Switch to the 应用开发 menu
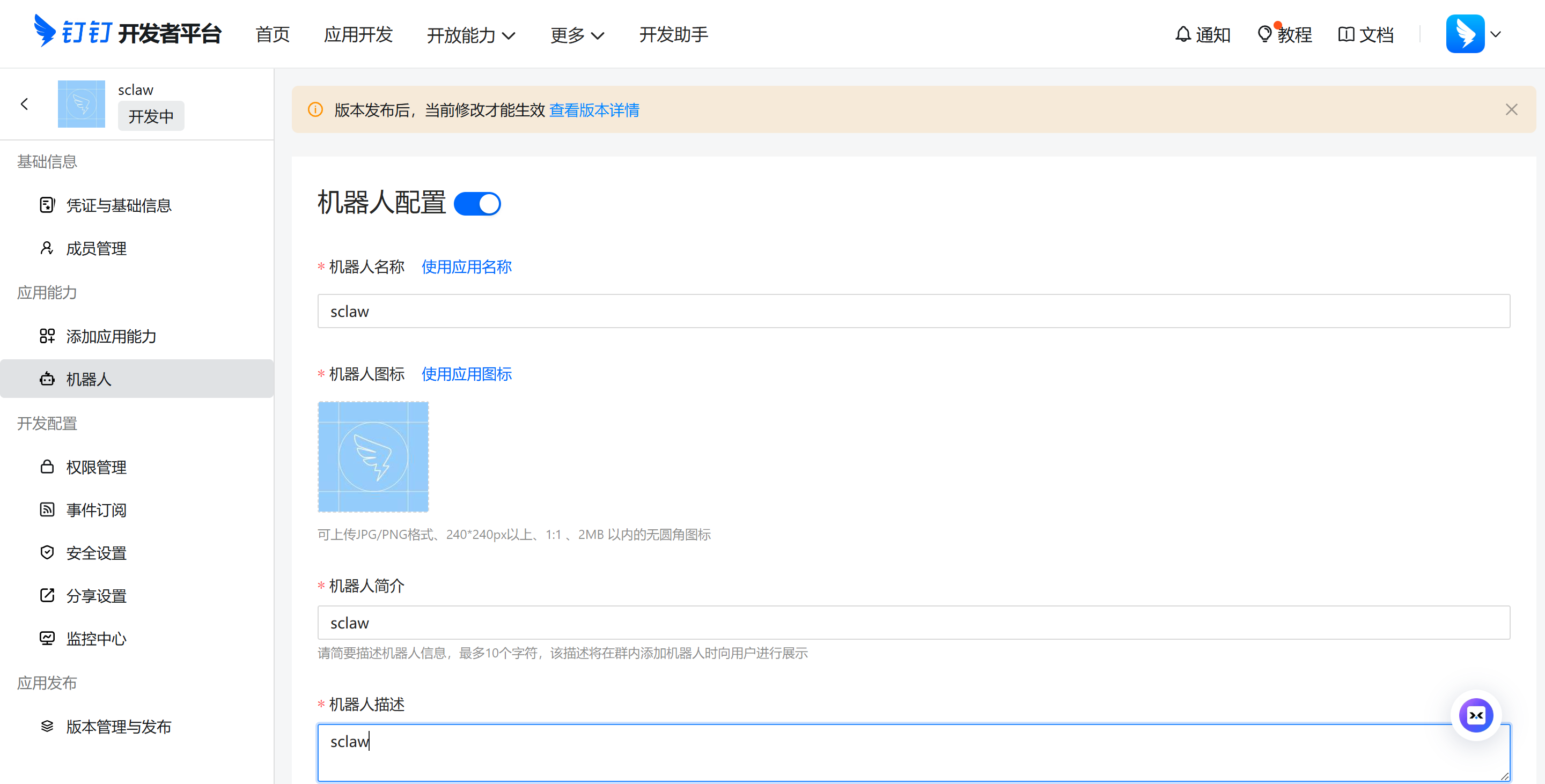 (358, 35)
